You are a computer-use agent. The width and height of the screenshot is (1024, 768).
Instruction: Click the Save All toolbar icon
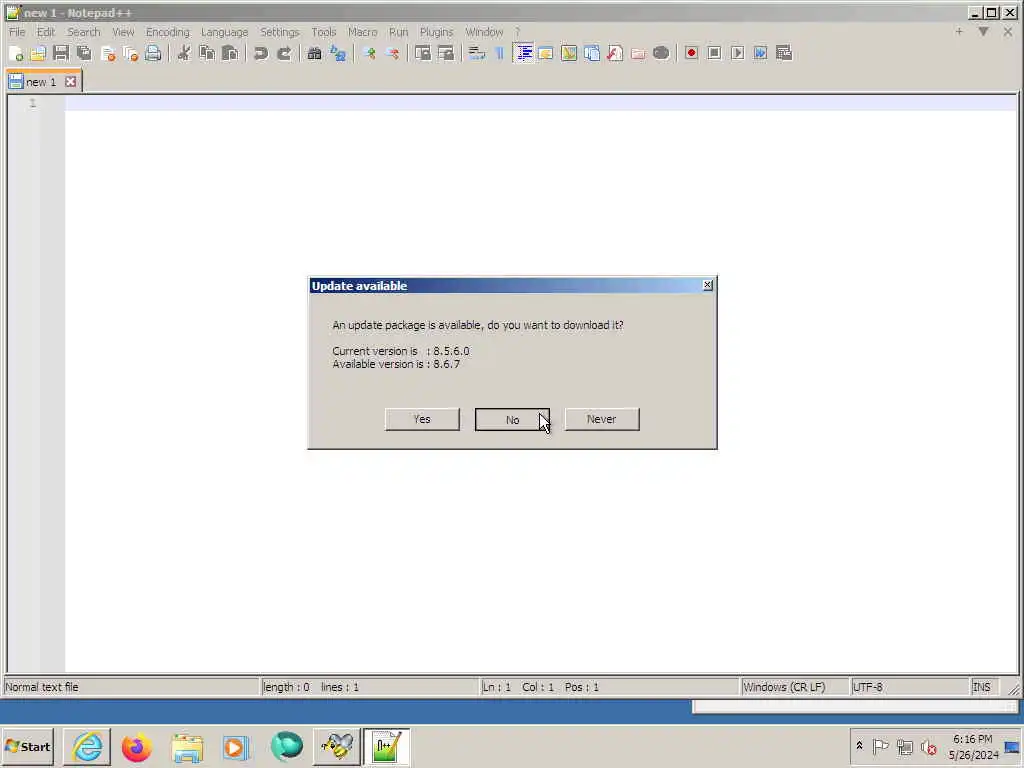tap(84, 54)
